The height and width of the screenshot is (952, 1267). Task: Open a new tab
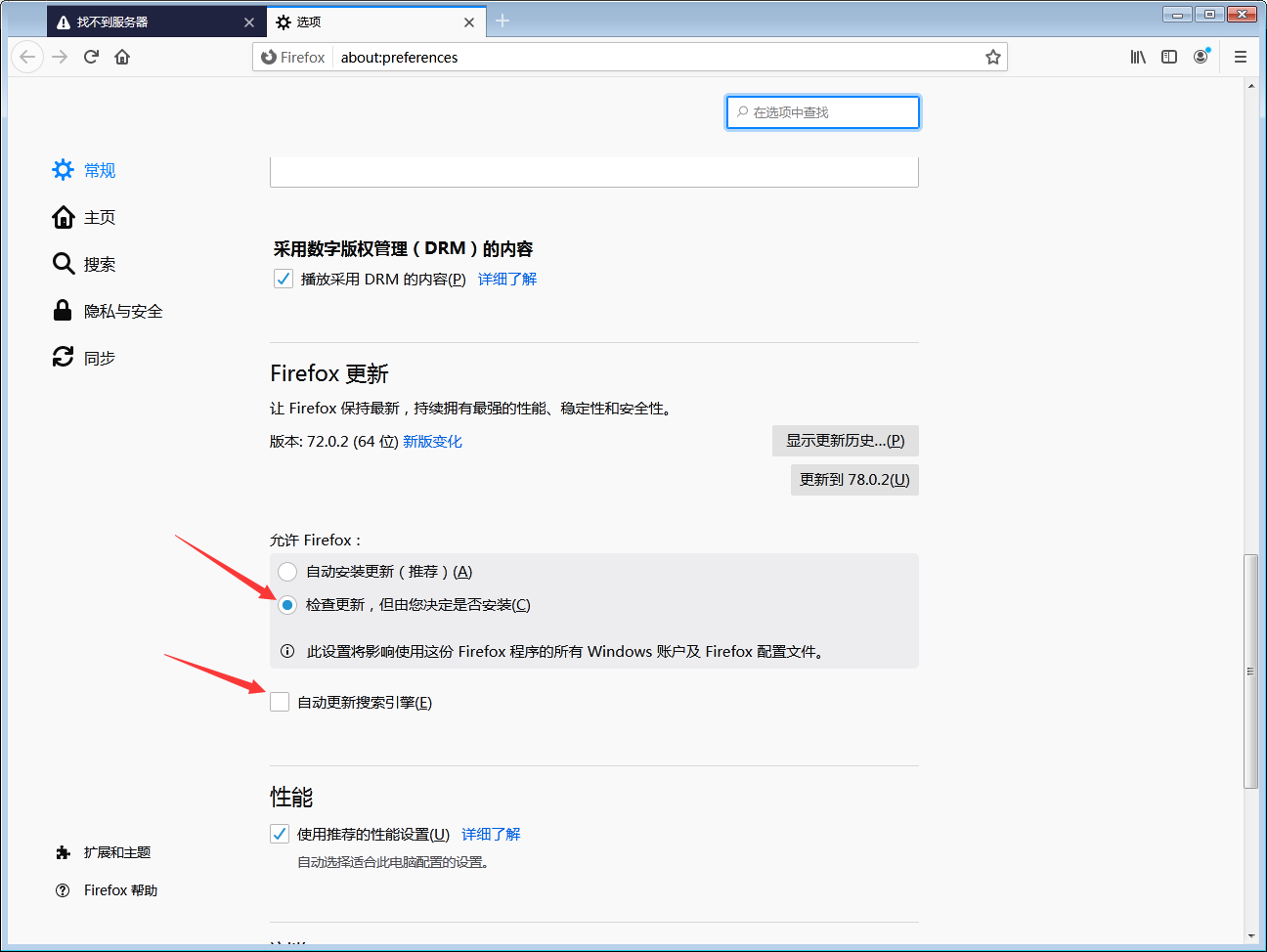(x=502, y=21)
